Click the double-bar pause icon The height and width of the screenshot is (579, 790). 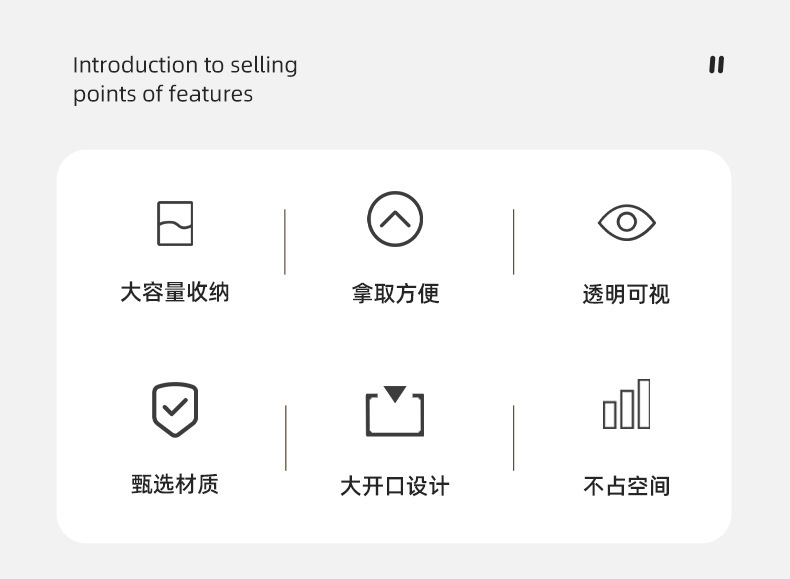(716, 65)
